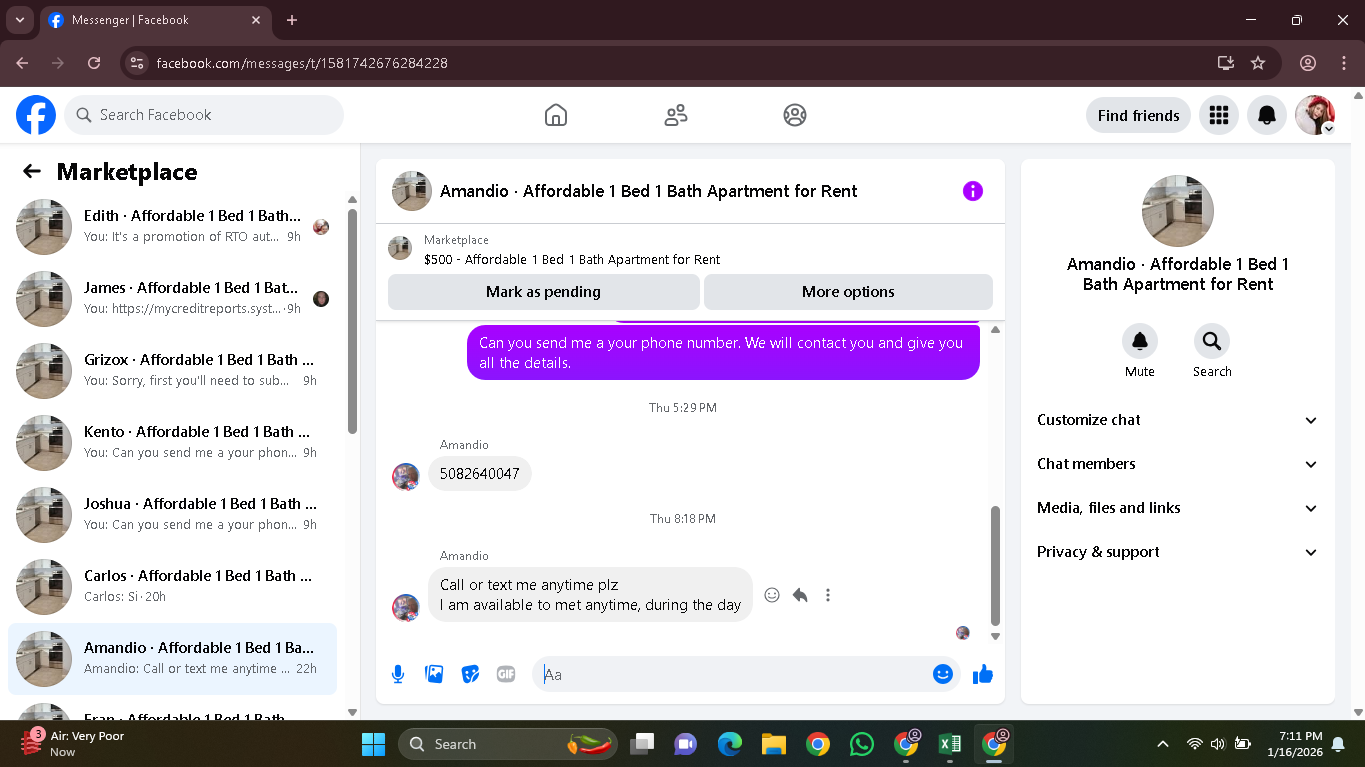The image size is (1365, 767).
Task: Click Mark as pending button
Action: click(543, 292)
